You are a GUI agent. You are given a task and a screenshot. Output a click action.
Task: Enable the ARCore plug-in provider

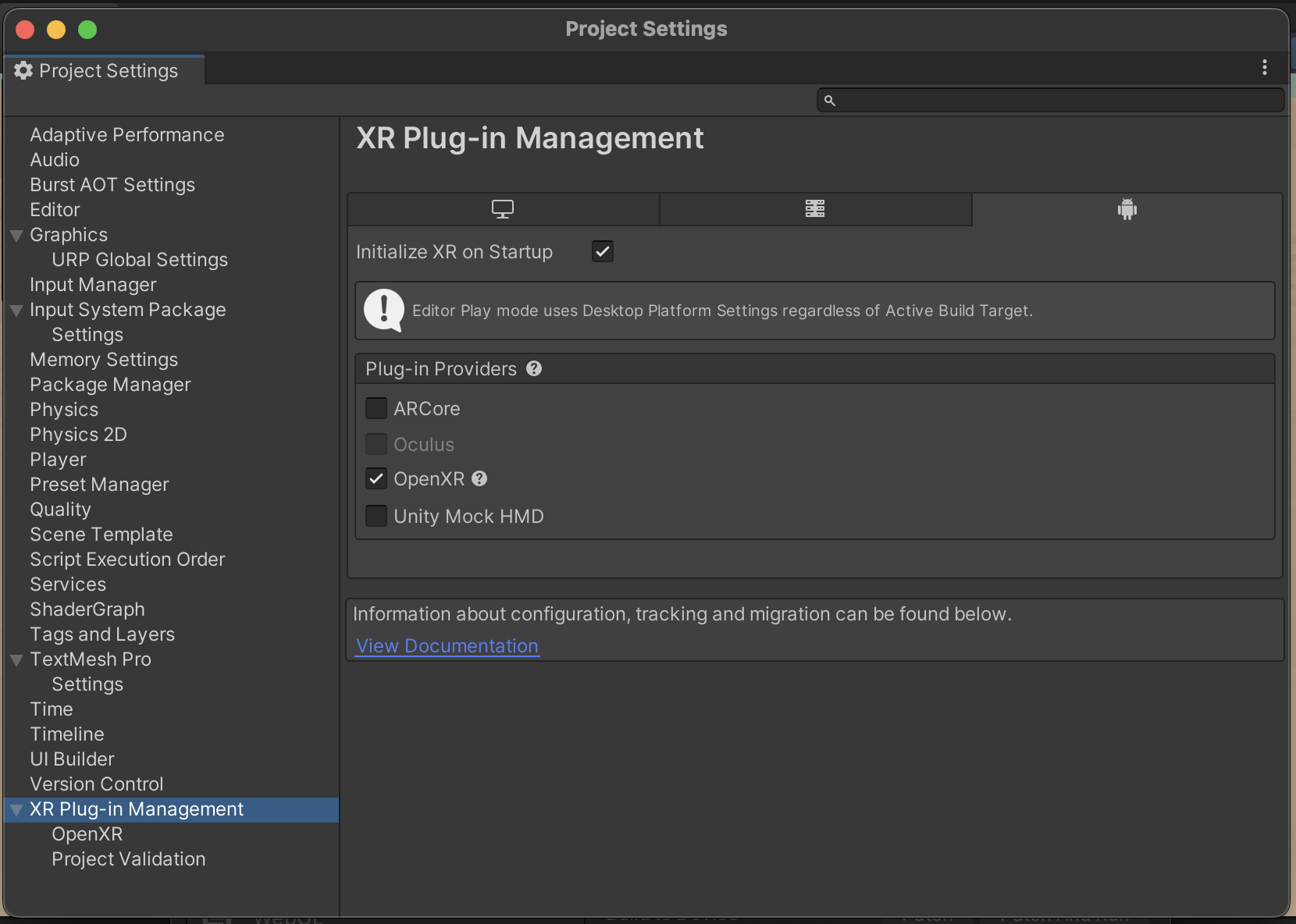coord(376,408)
